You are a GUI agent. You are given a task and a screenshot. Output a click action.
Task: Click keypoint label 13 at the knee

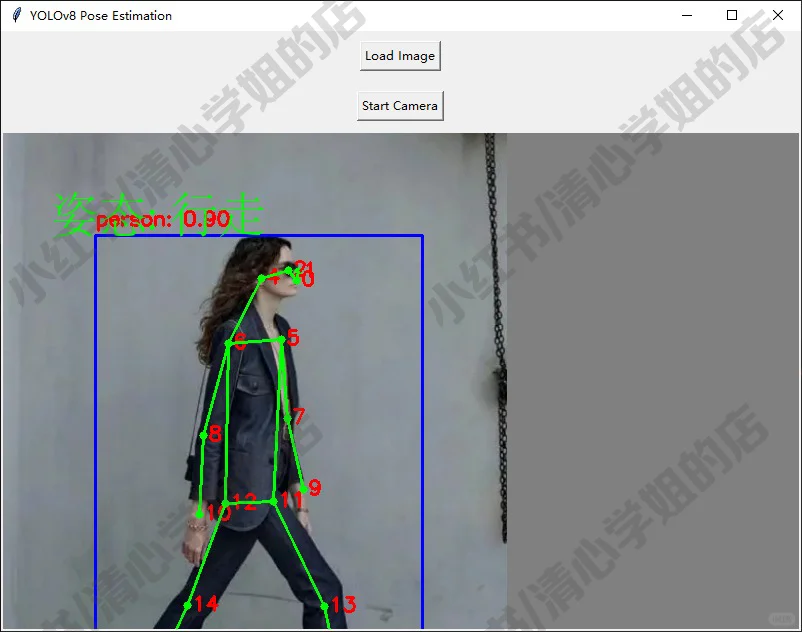tap(343, 605)
